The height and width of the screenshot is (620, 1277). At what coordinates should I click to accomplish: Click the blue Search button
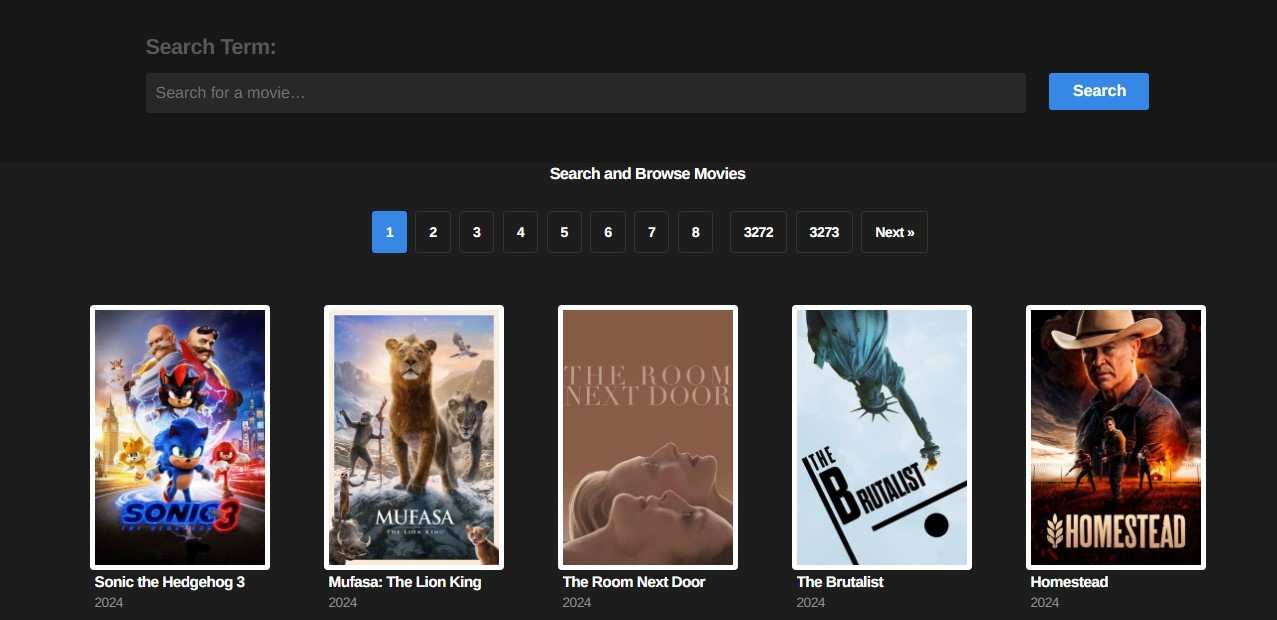point(1098,91)
